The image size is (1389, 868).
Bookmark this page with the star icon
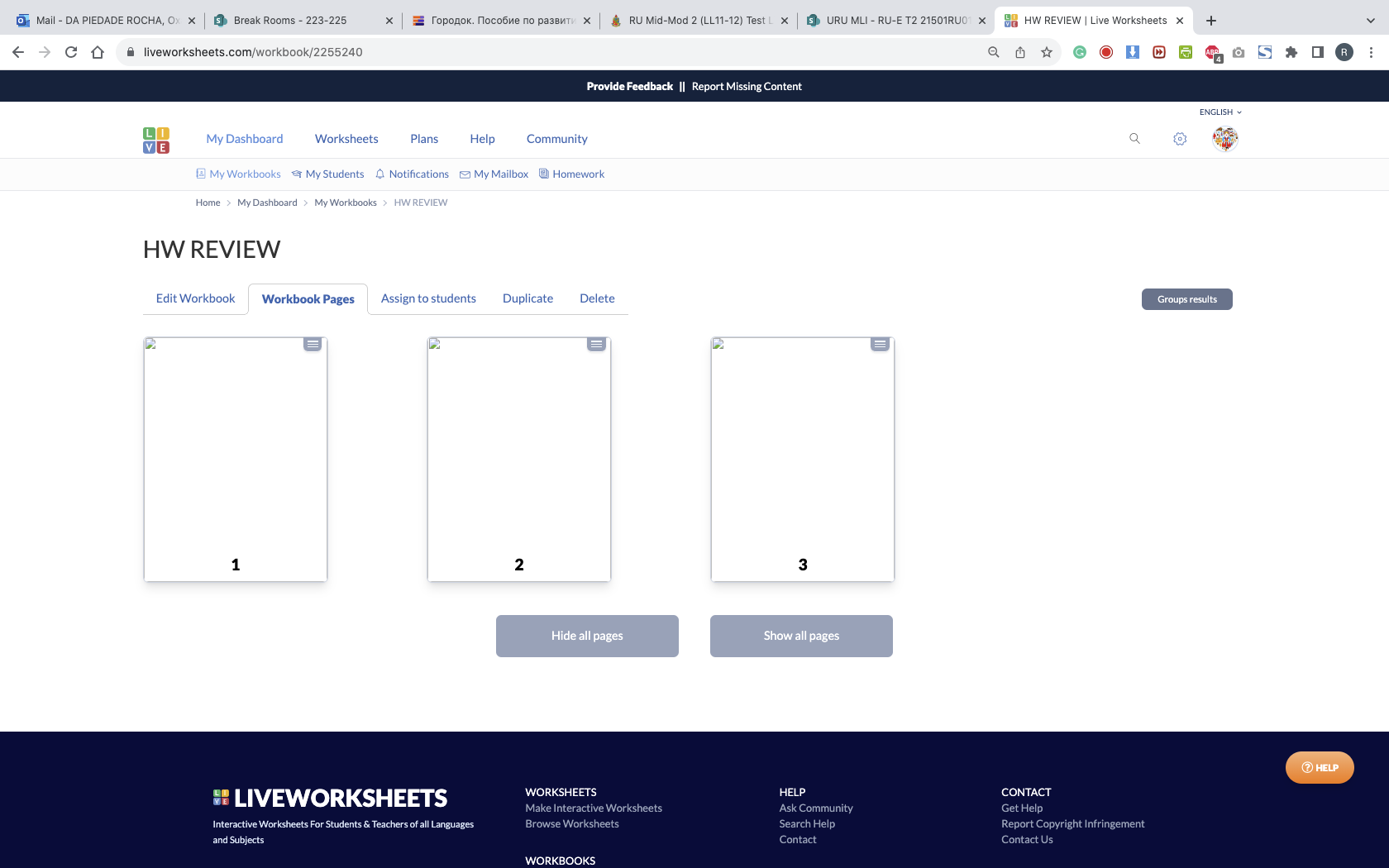(1047, 52)
